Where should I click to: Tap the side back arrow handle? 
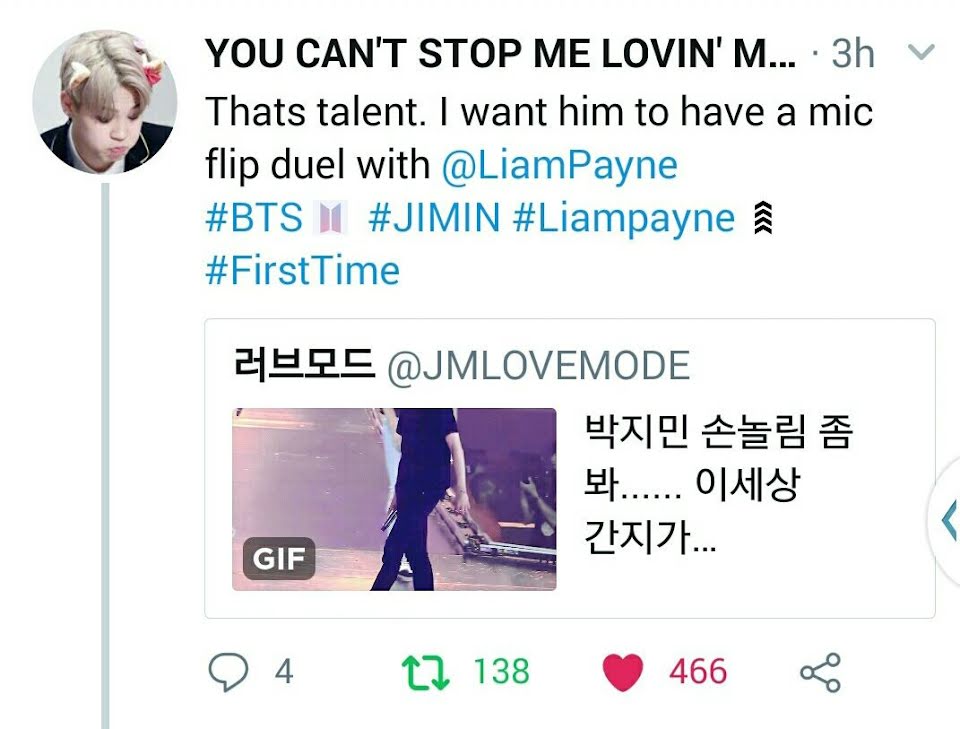(x=948, y=519)
